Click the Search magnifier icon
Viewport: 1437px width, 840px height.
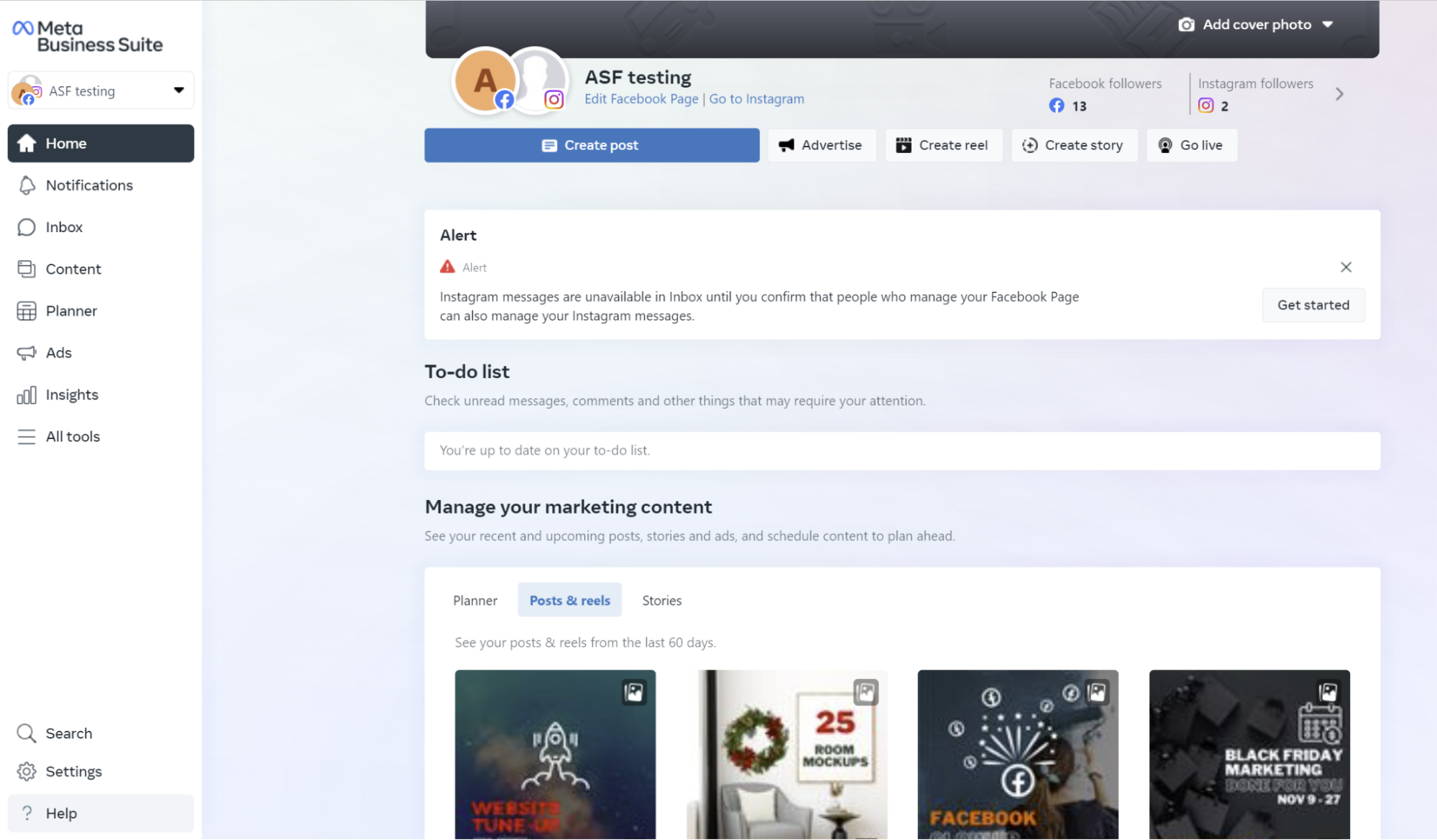(x=27, y=733)
